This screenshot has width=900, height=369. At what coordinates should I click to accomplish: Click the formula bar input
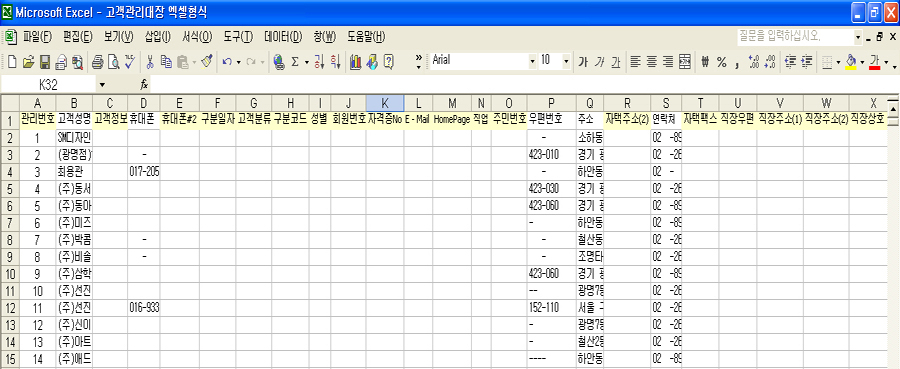point(524,85)
